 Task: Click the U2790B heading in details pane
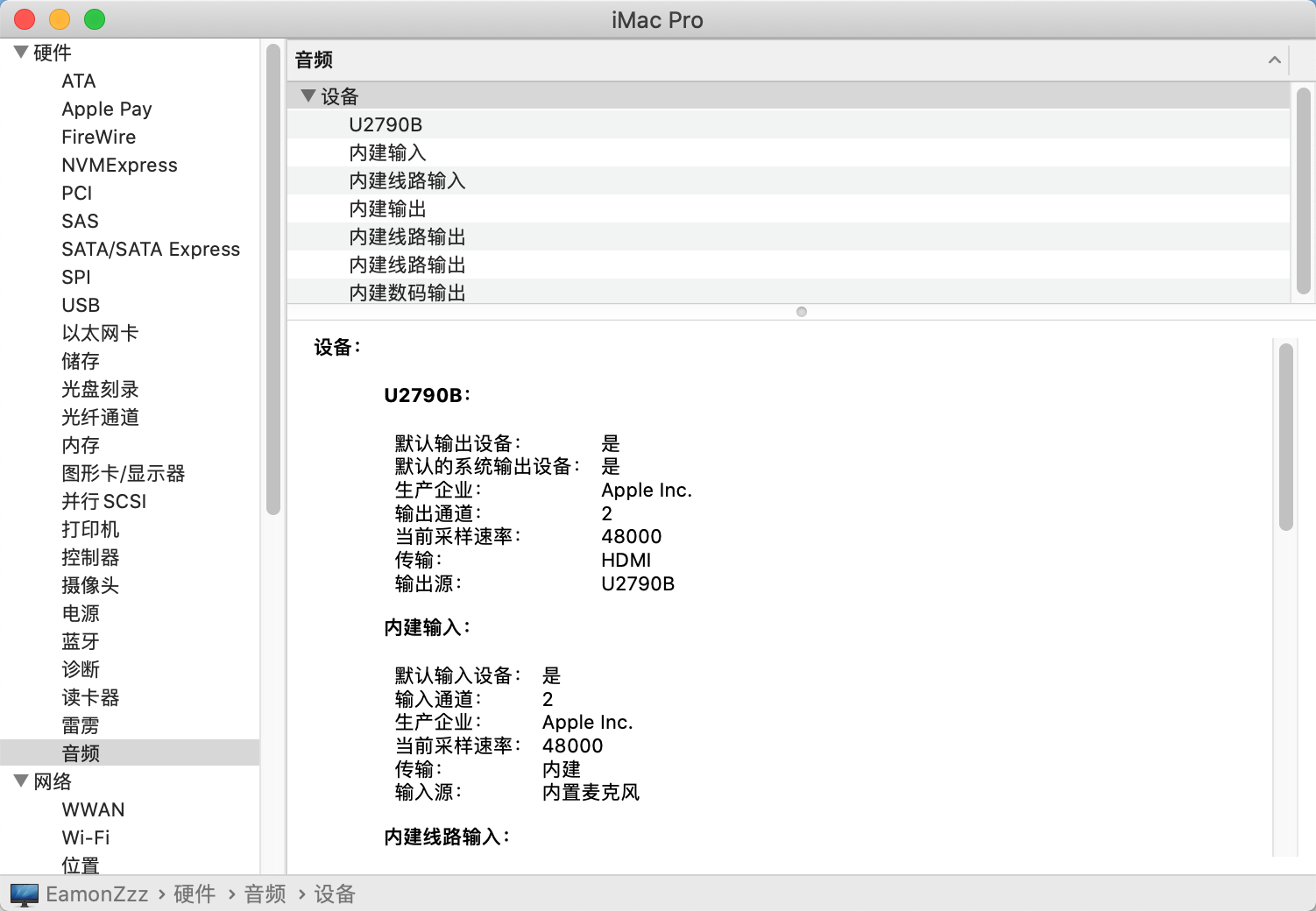428,395
